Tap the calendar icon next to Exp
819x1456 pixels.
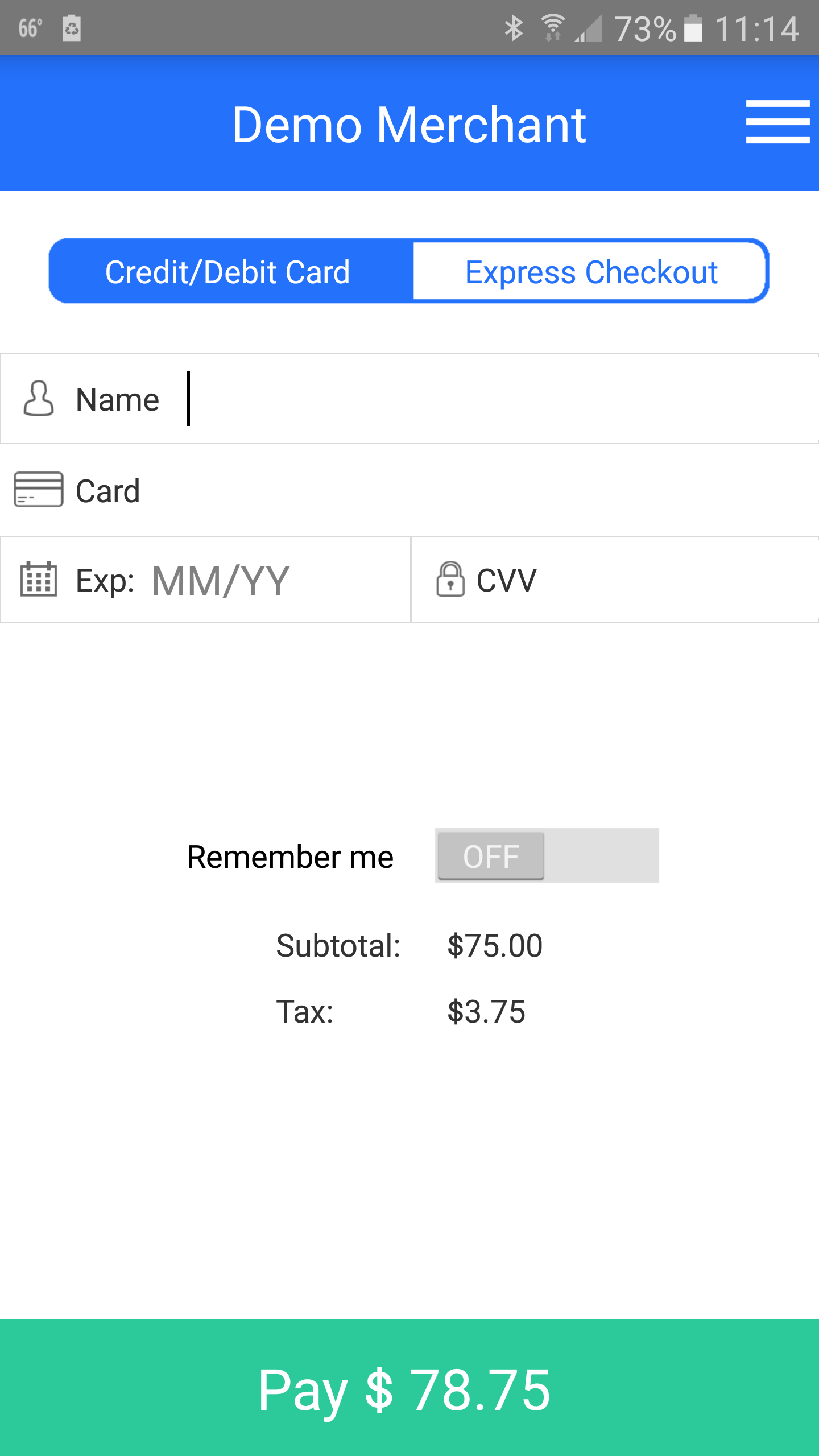pos(39,579)
